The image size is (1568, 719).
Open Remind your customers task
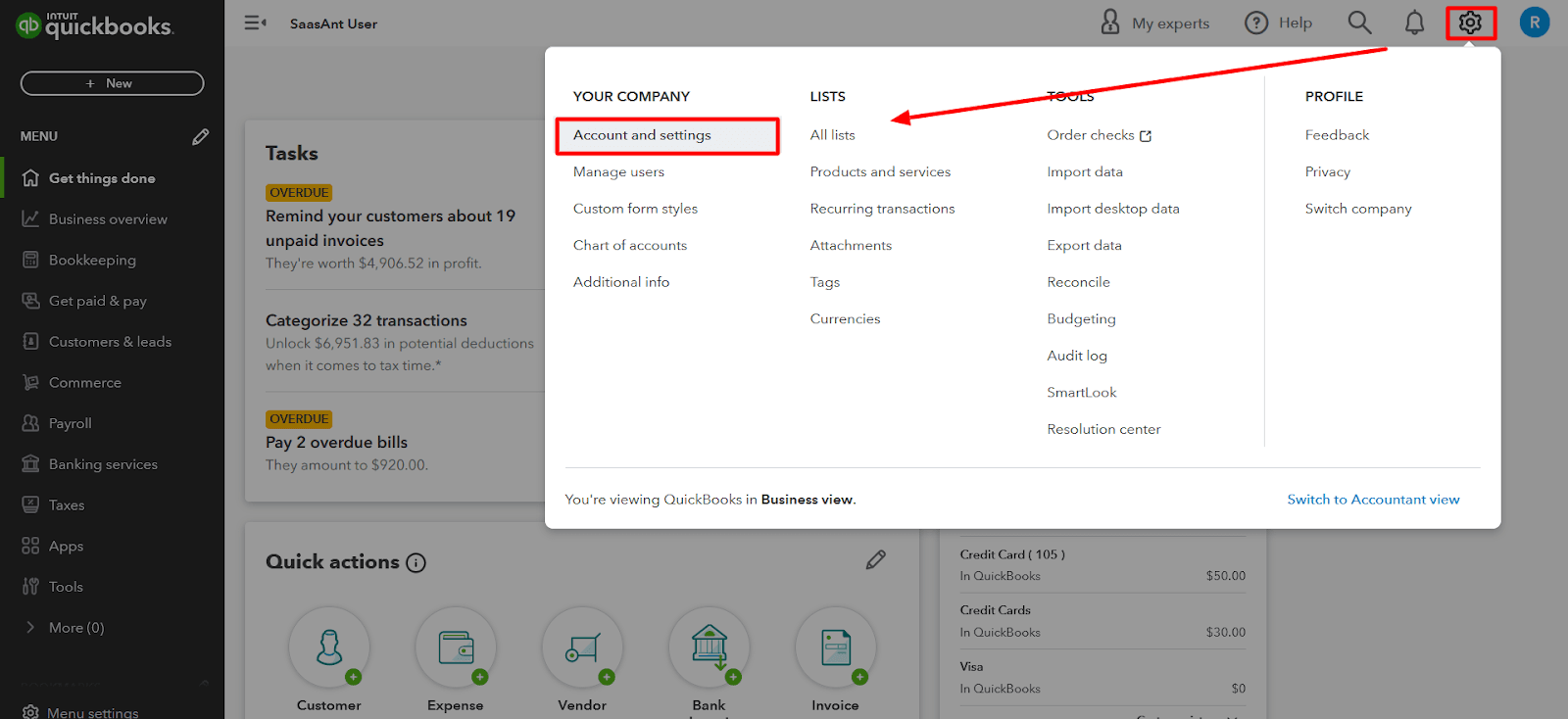click(390, 227)
